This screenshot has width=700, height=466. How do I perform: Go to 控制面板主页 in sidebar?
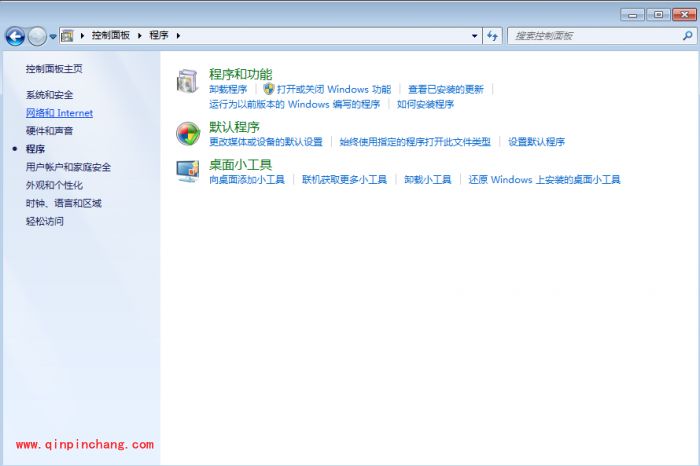54,69
